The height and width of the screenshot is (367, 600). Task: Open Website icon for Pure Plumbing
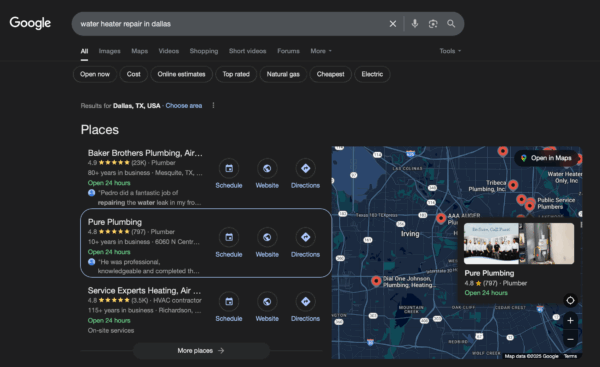(267, 237)
